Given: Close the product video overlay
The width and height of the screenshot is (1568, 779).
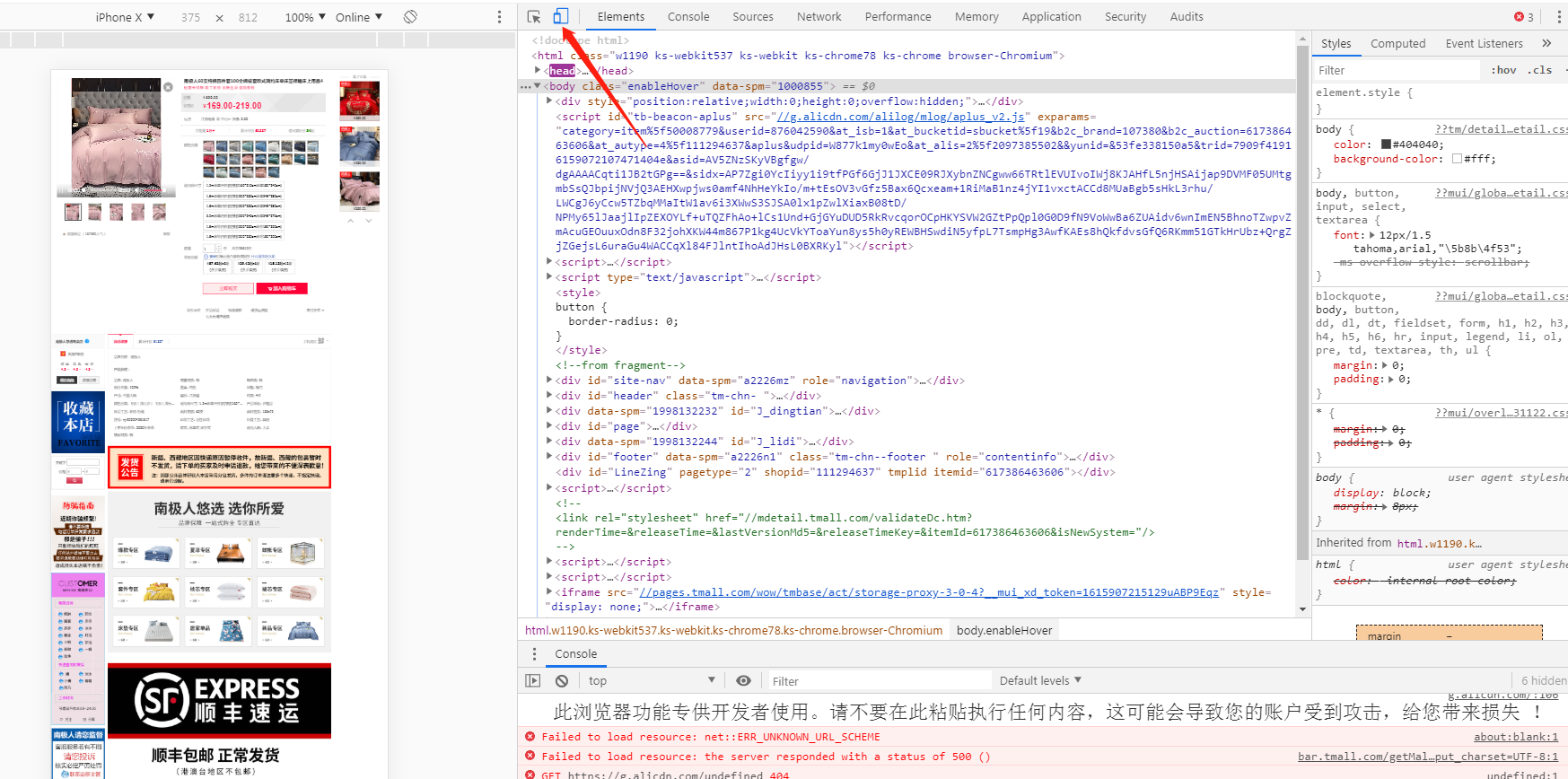Looking at the screenshot, I should coord(168,87).
